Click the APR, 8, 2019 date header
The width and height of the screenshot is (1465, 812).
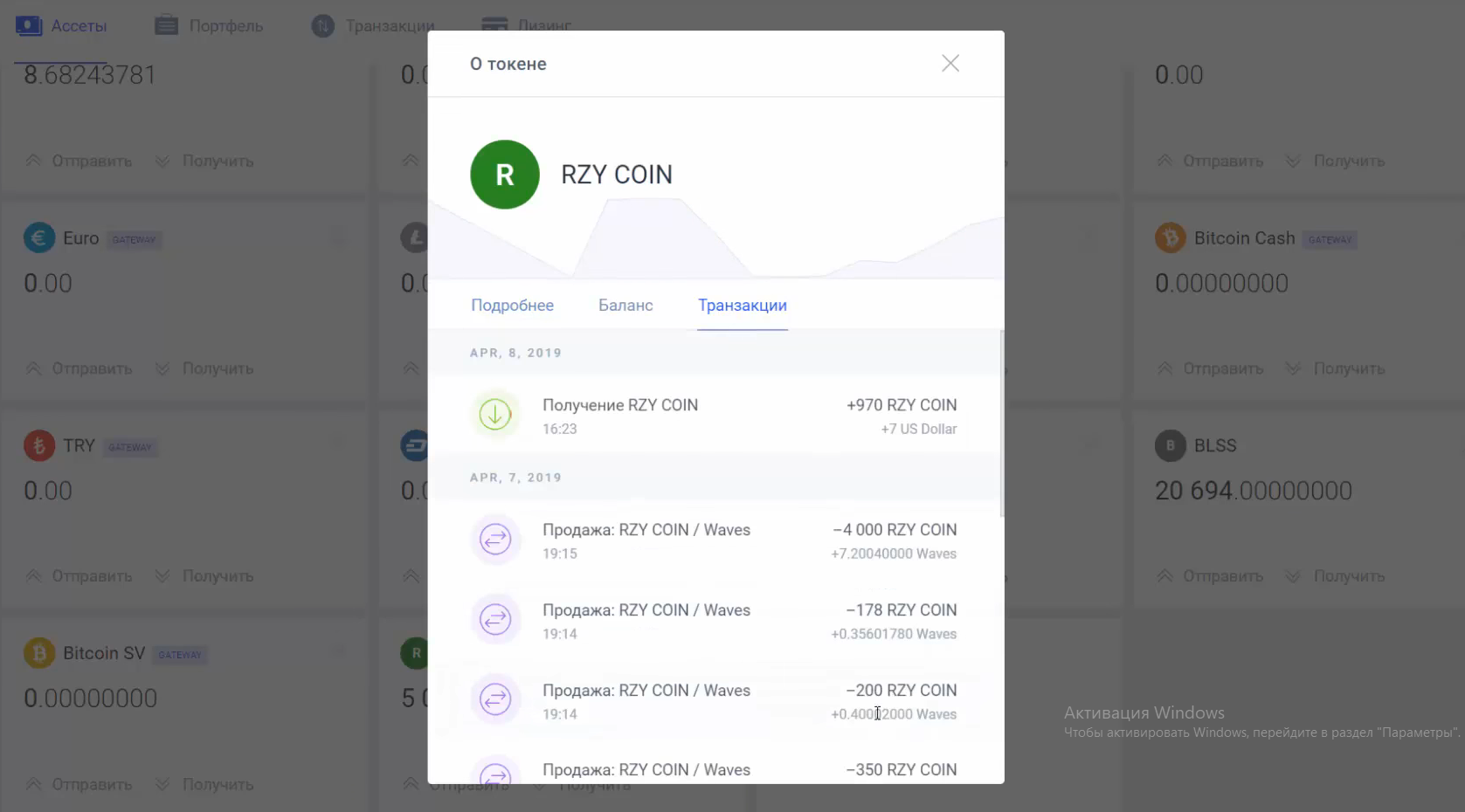515,353
